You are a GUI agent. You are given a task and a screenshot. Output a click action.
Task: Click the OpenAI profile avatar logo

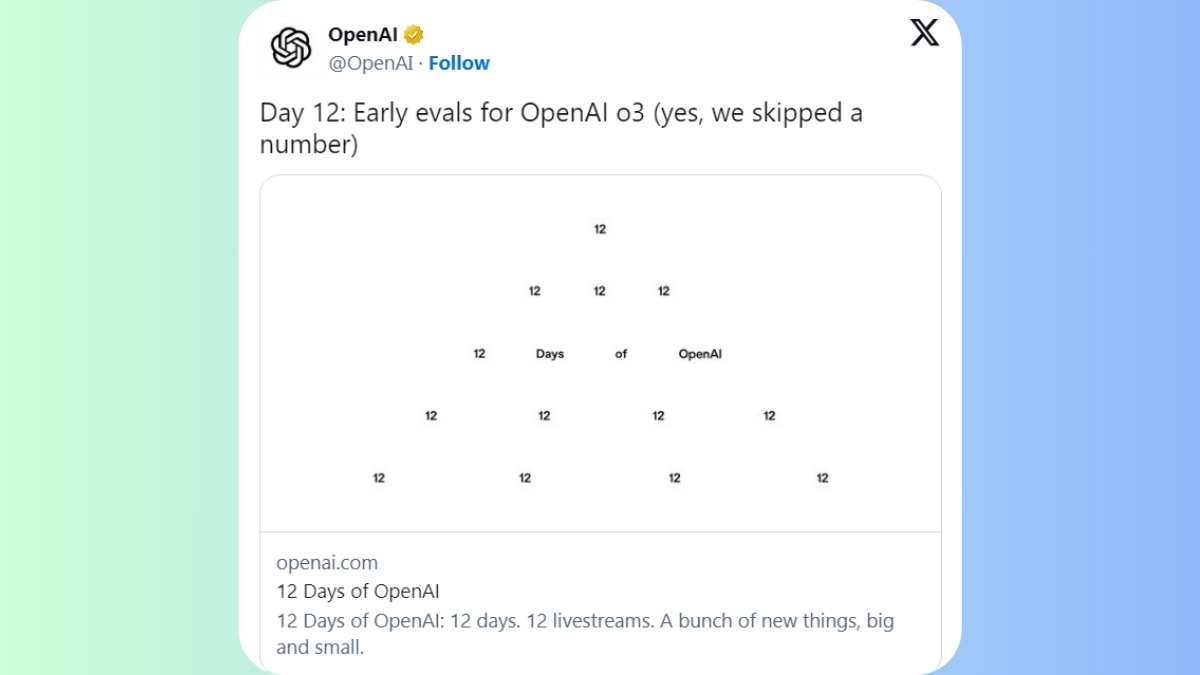click(x=291, y=48)
